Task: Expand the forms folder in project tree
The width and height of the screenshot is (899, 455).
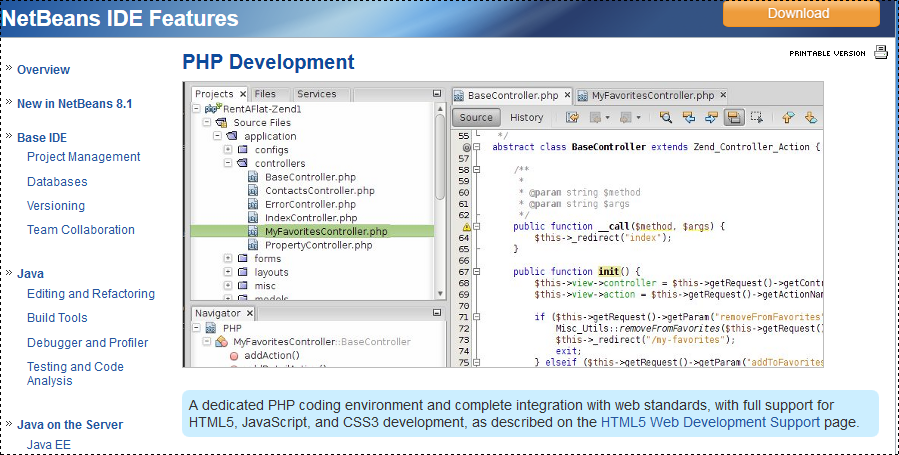Action: [228, 259]
